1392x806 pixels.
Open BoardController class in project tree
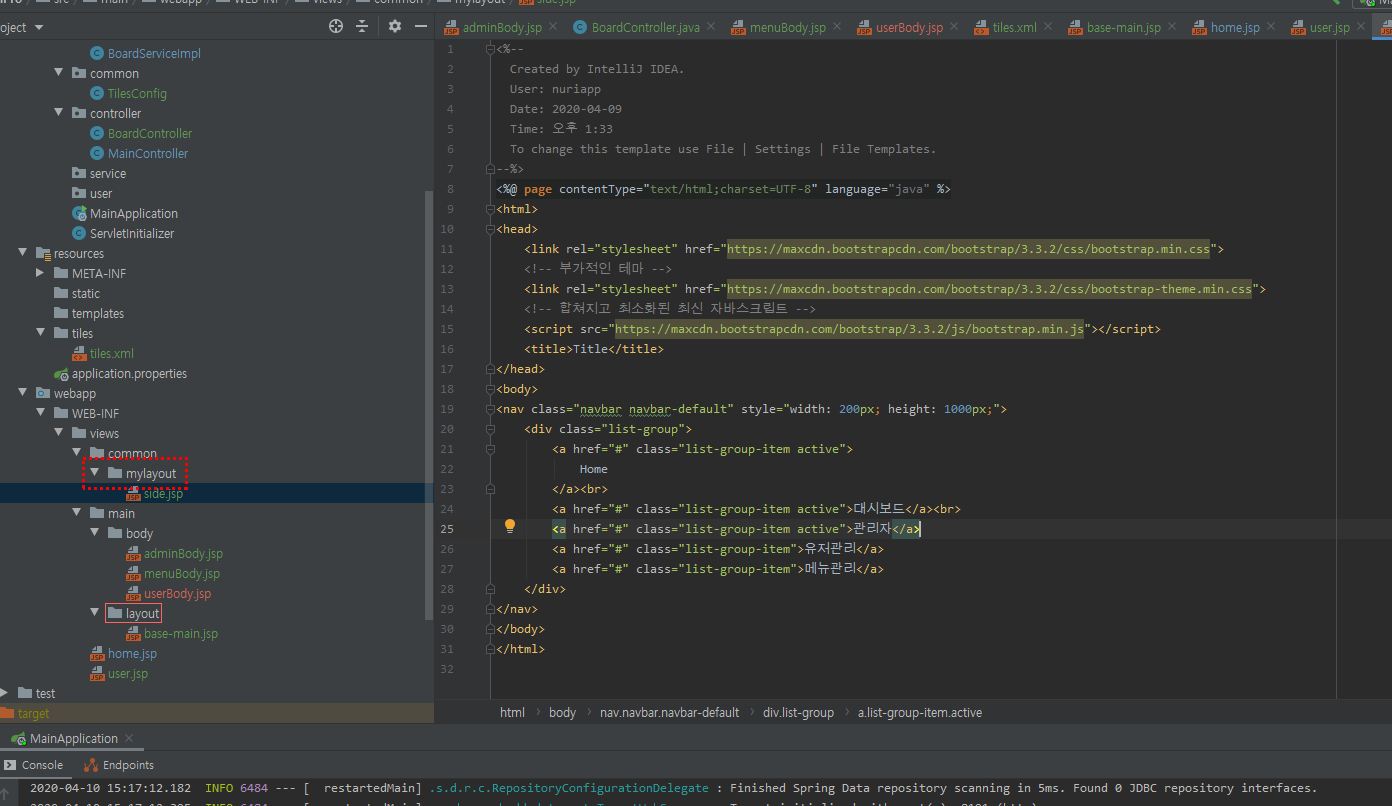[x=150, y=133]
